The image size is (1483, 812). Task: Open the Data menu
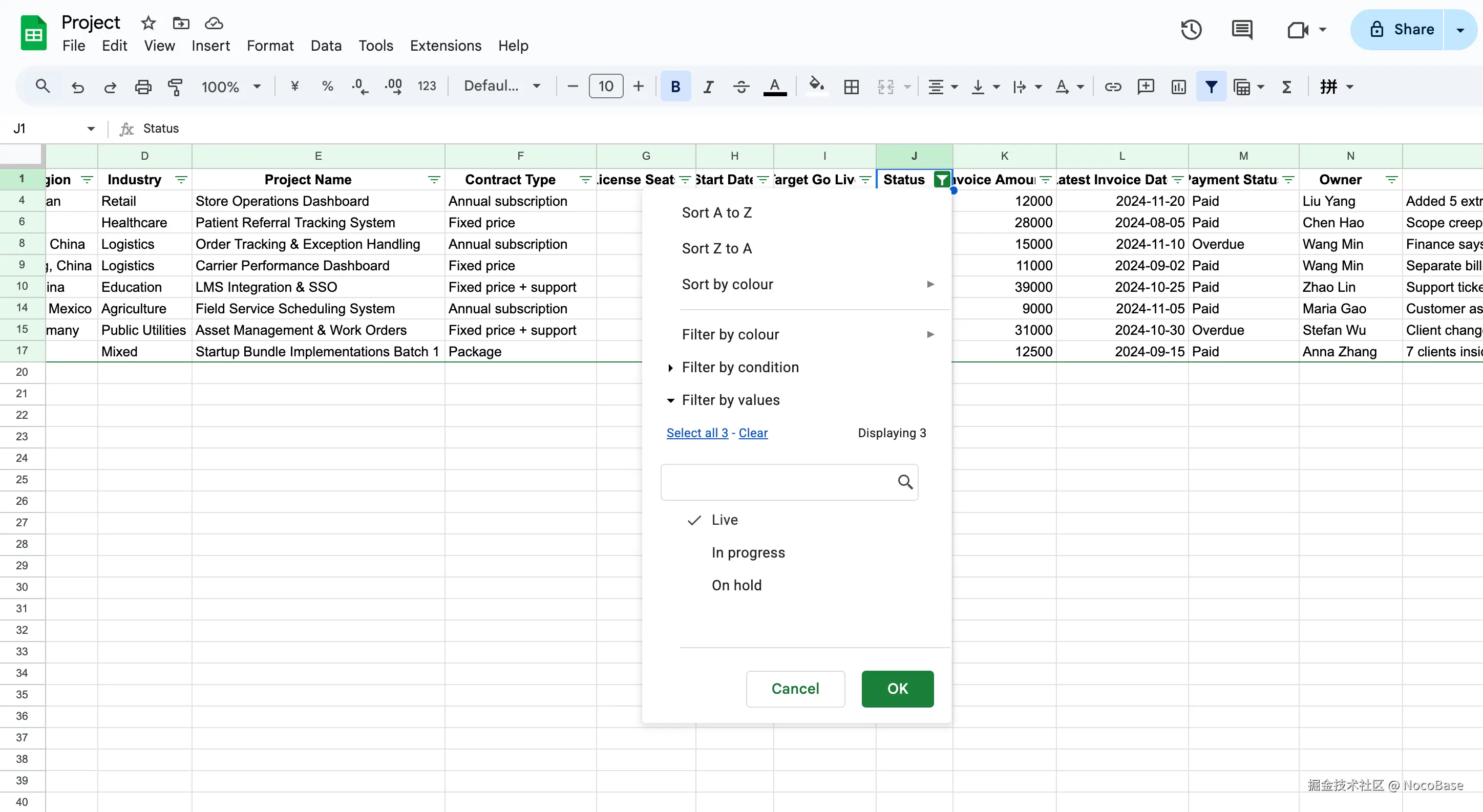tap(326, 46)
